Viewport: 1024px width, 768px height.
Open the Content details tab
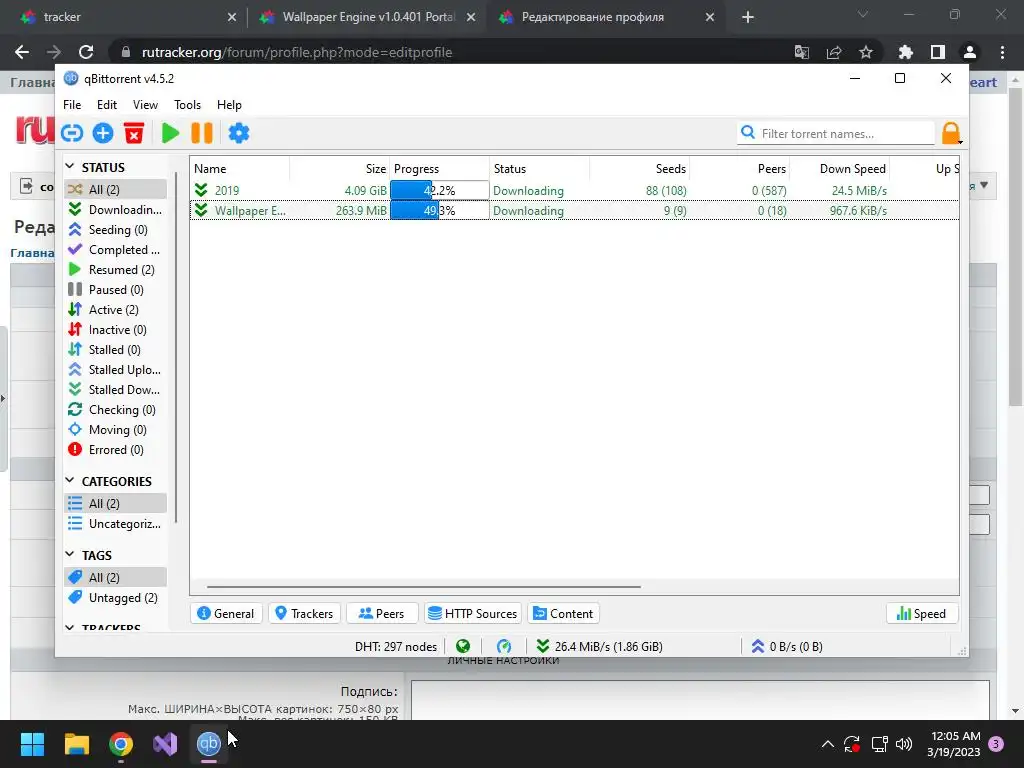(564, 613)
